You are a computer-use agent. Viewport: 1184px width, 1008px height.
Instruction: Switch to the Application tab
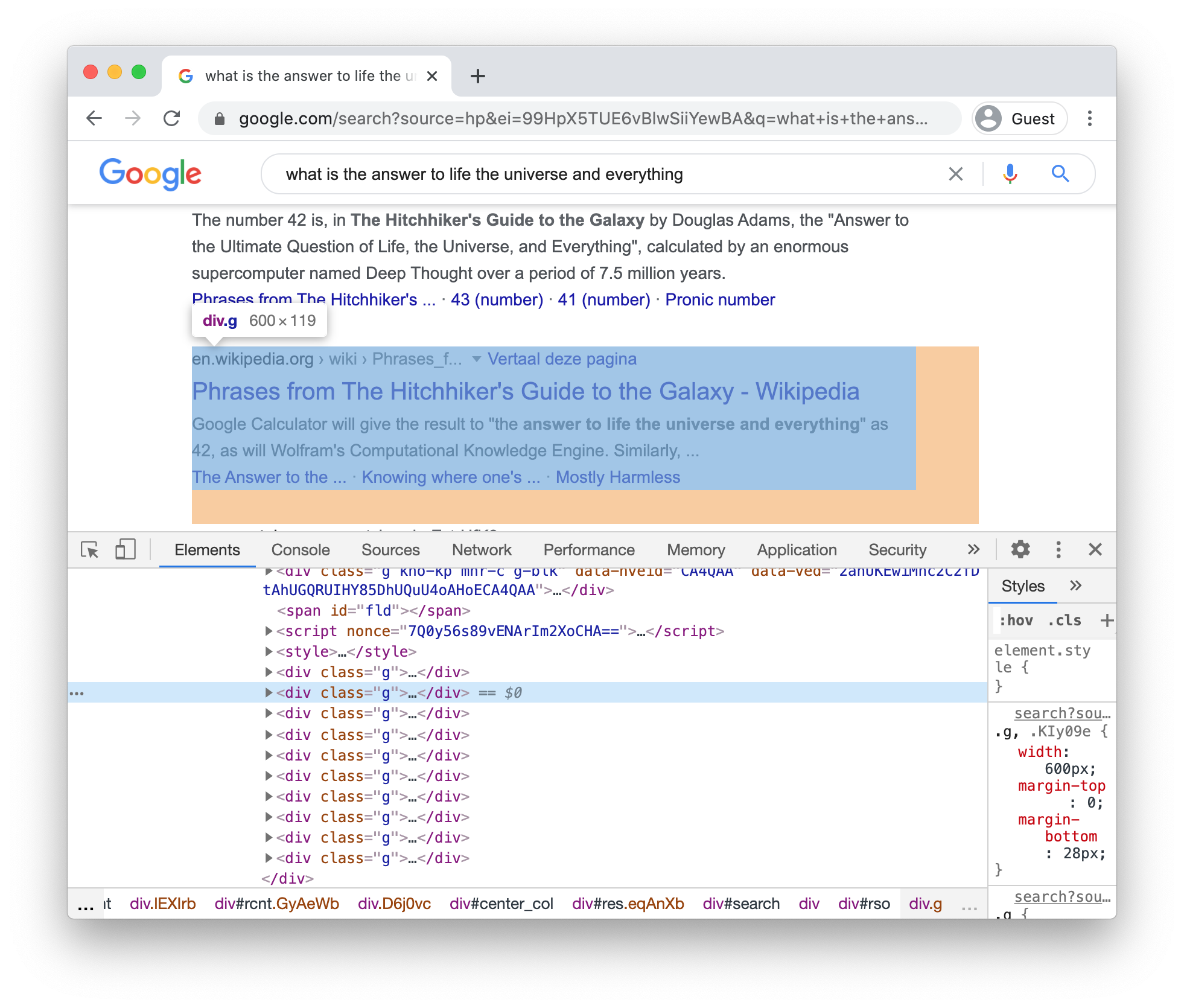pyautogui.click(x=797, y=550)
